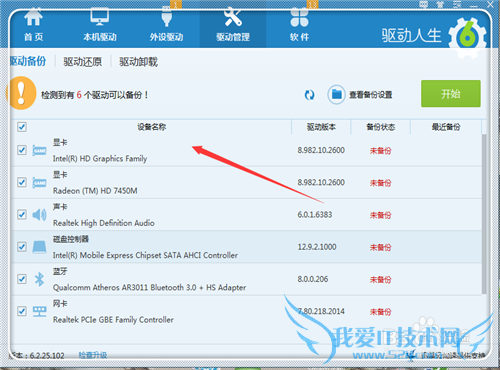Select Intel(R) Mobile Express Chipset SATA AHCI text
500x370 pixels.
point(145,255)
